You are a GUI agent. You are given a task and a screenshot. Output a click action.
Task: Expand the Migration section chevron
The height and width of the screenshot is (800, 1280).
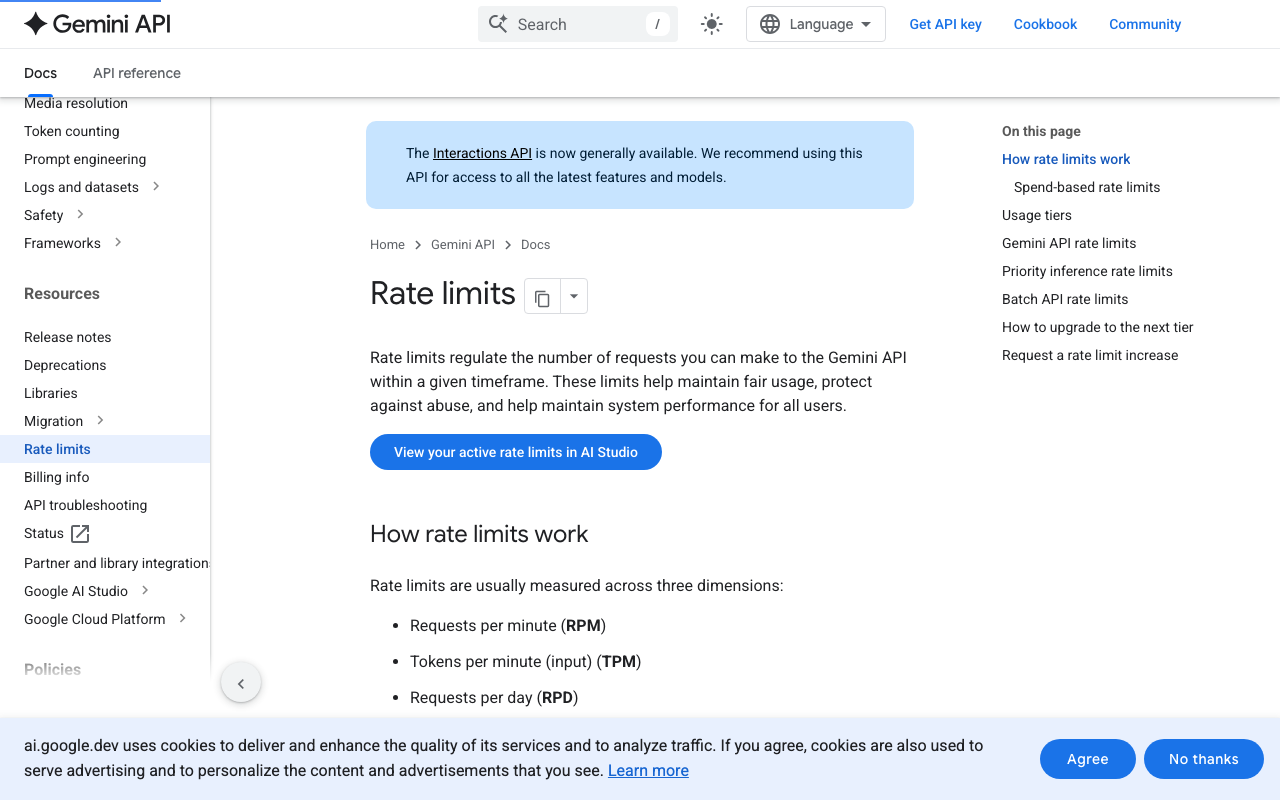100,420
